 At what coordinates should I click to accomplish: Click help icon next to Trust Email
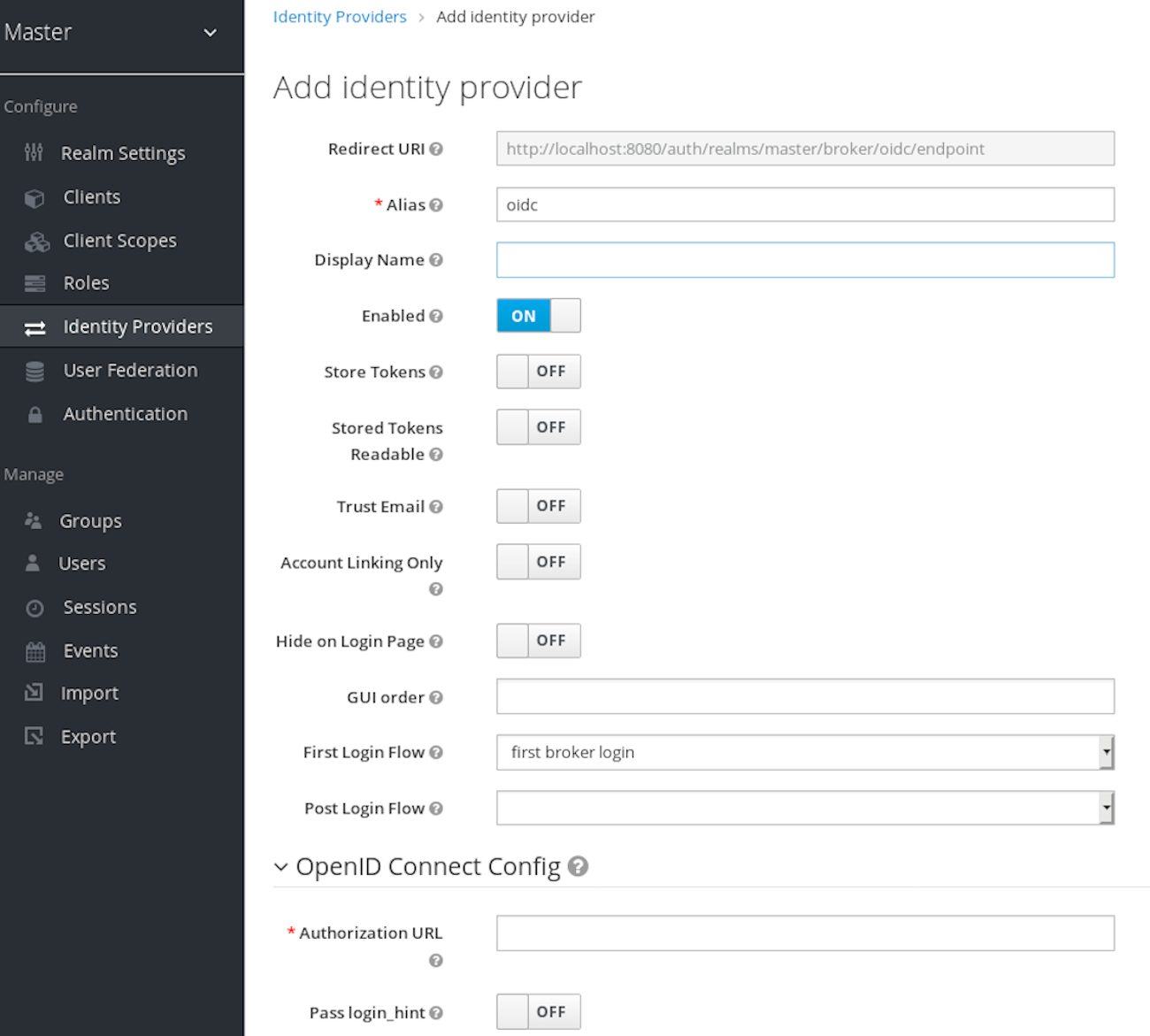436,507
